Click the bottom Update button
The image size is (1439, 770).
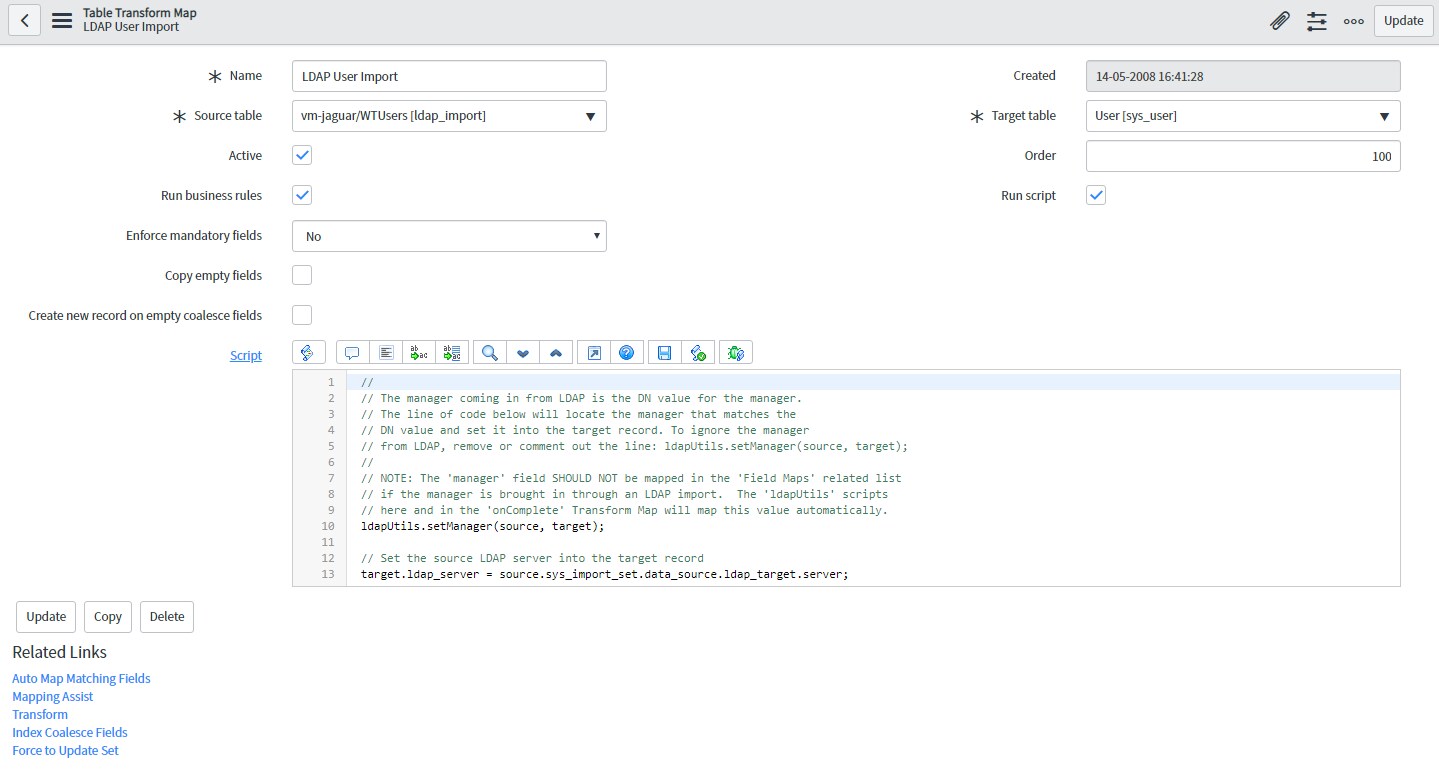pos(46,616)
